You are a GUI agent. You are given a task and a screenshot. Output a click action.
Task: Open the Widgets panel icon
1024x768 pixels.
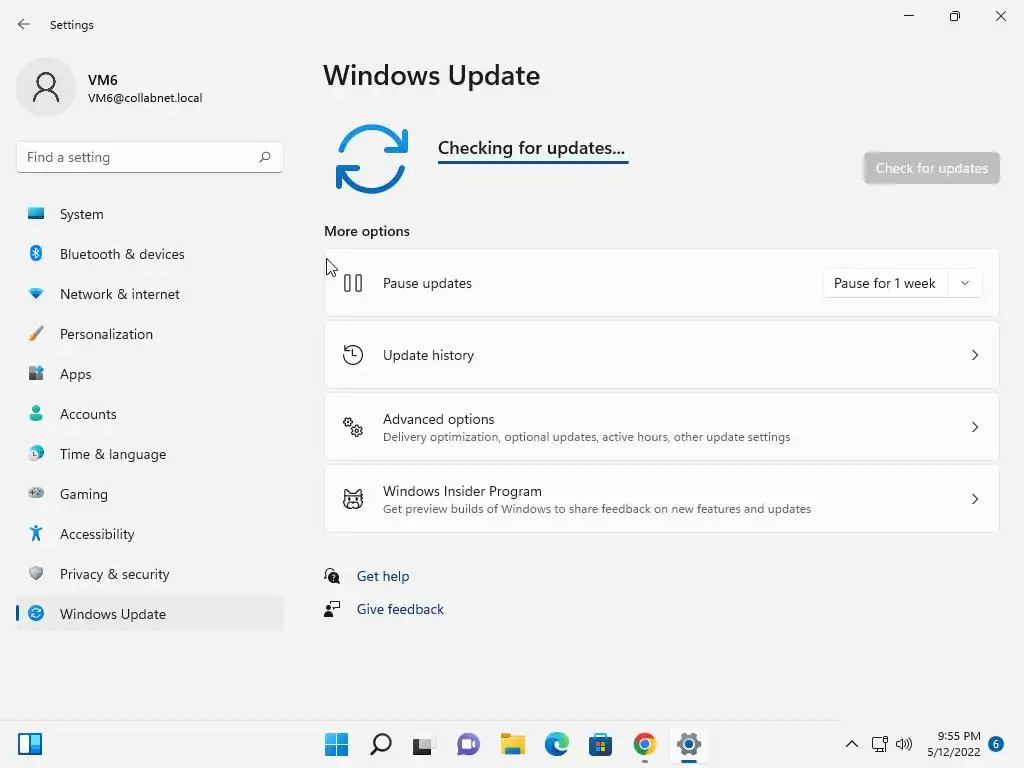pos(30,744)
